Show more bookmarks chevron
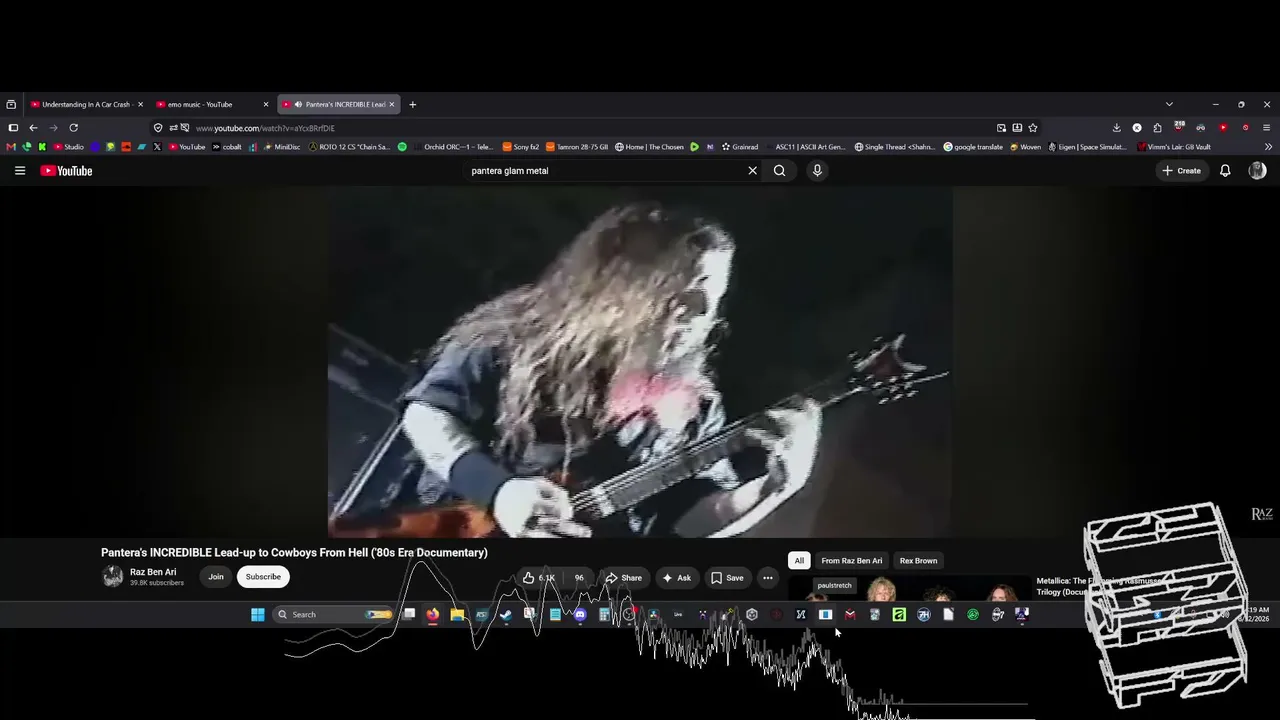1280x720 pixels. pyautogui.click(x=1268, y=147)
